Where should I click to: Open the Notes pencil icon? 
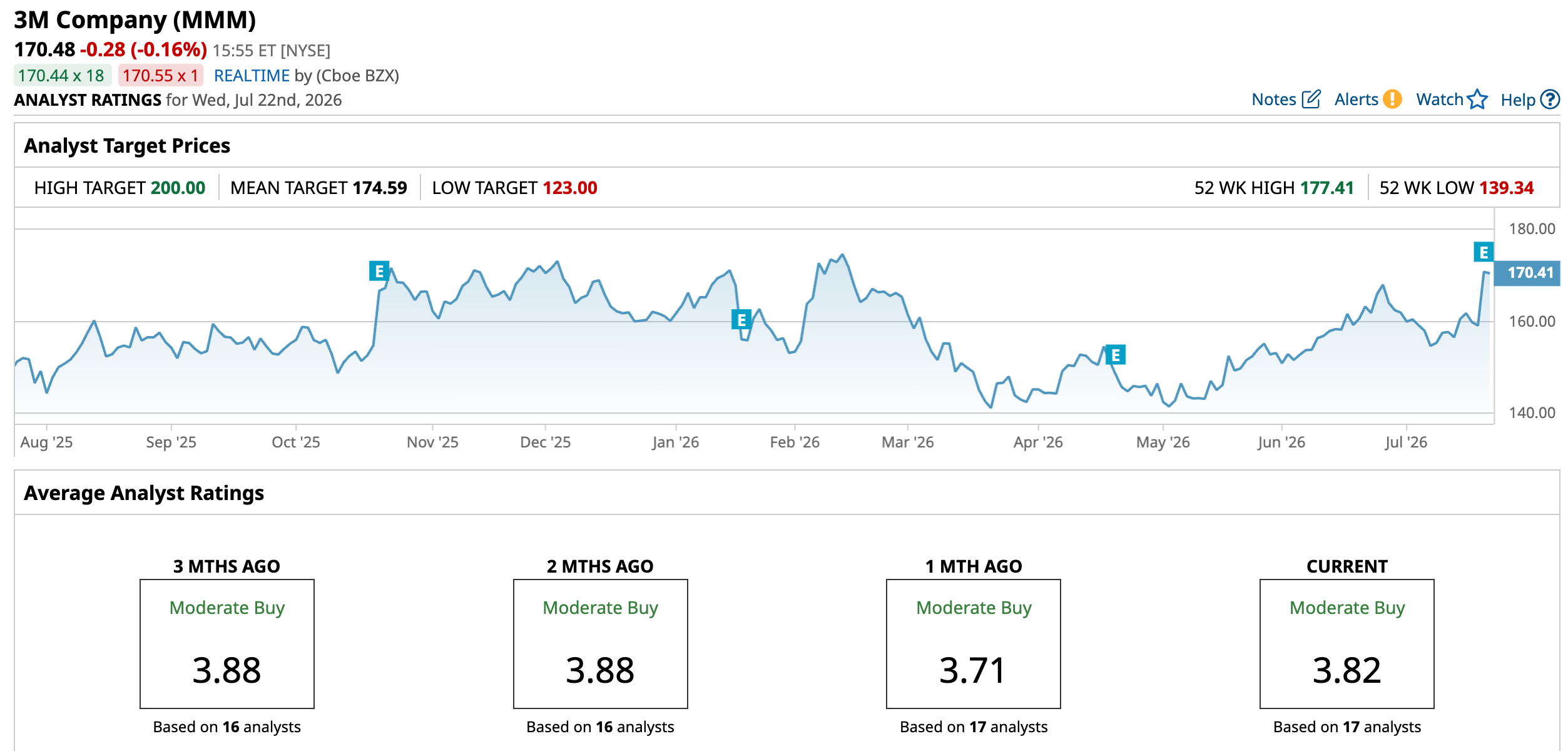pyautogui.click(x=1311, y=100)
